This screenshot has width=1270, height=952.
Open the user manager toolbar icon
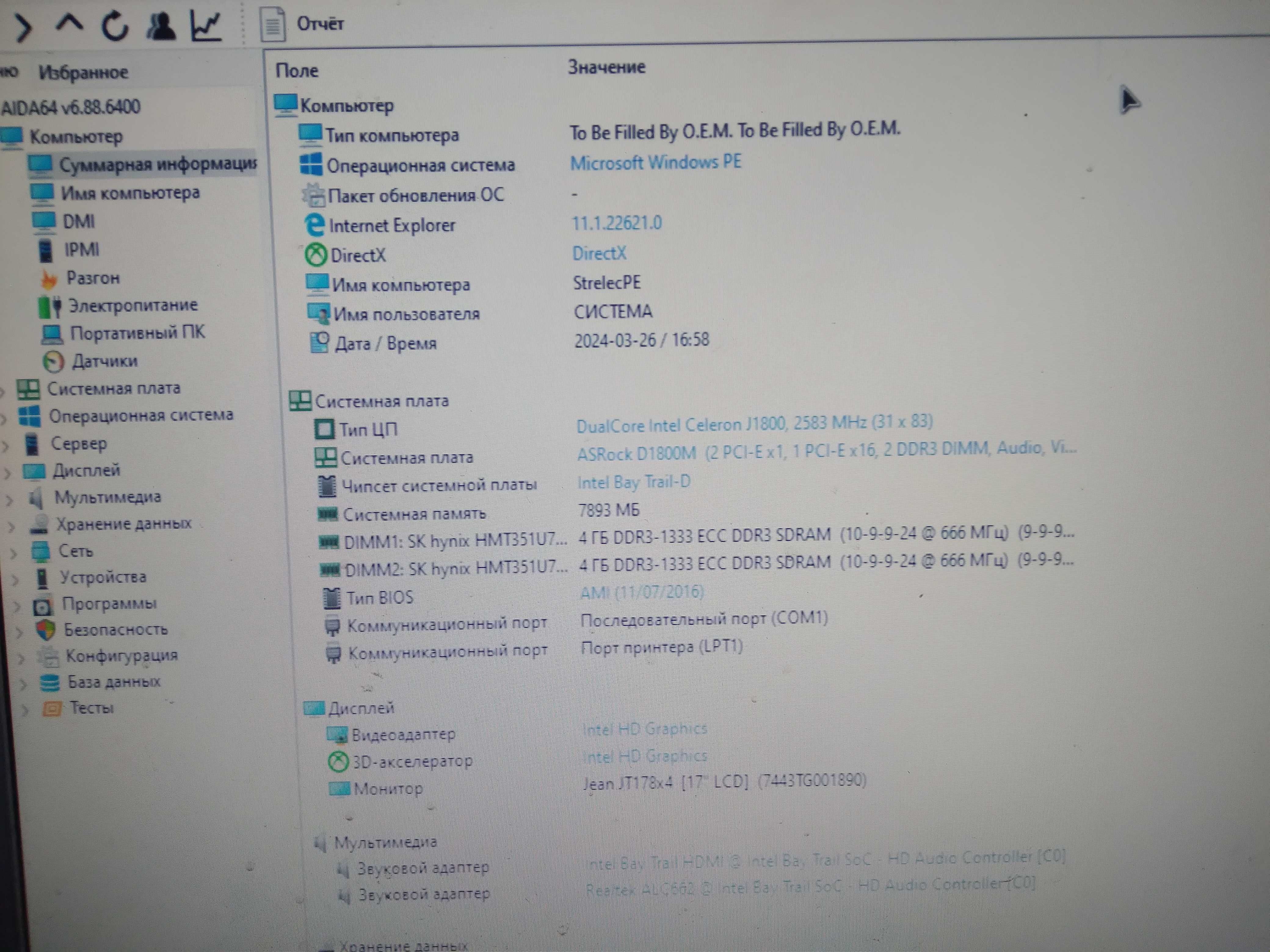(161, 26)
